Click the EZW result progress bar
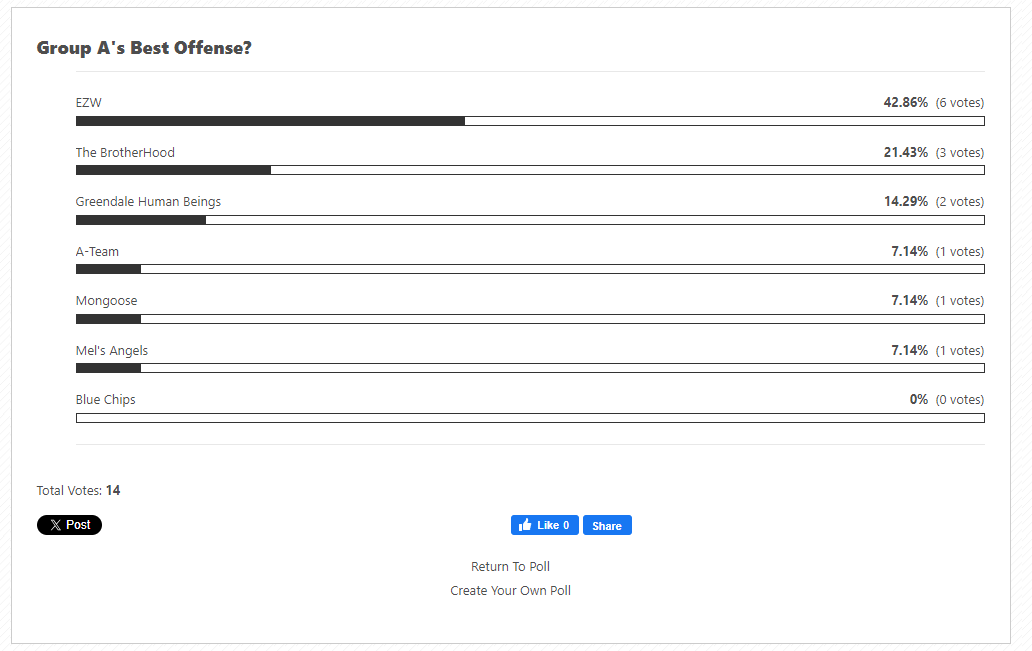The image size is (1032, 651). coord(530,121)
